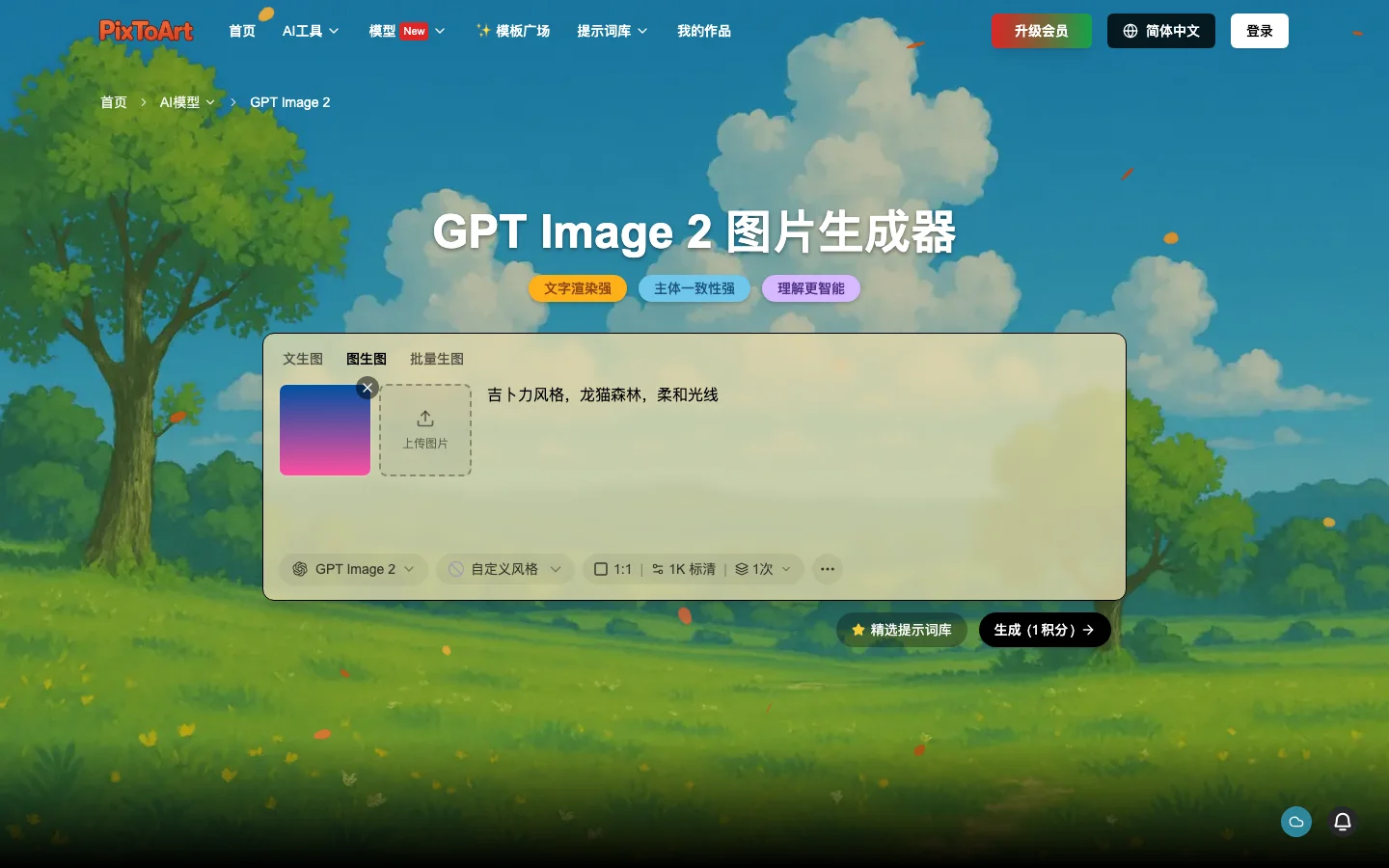Click the PixToArt logo
The height and width of the screenshot is (868, 1389).
(147, 31)
